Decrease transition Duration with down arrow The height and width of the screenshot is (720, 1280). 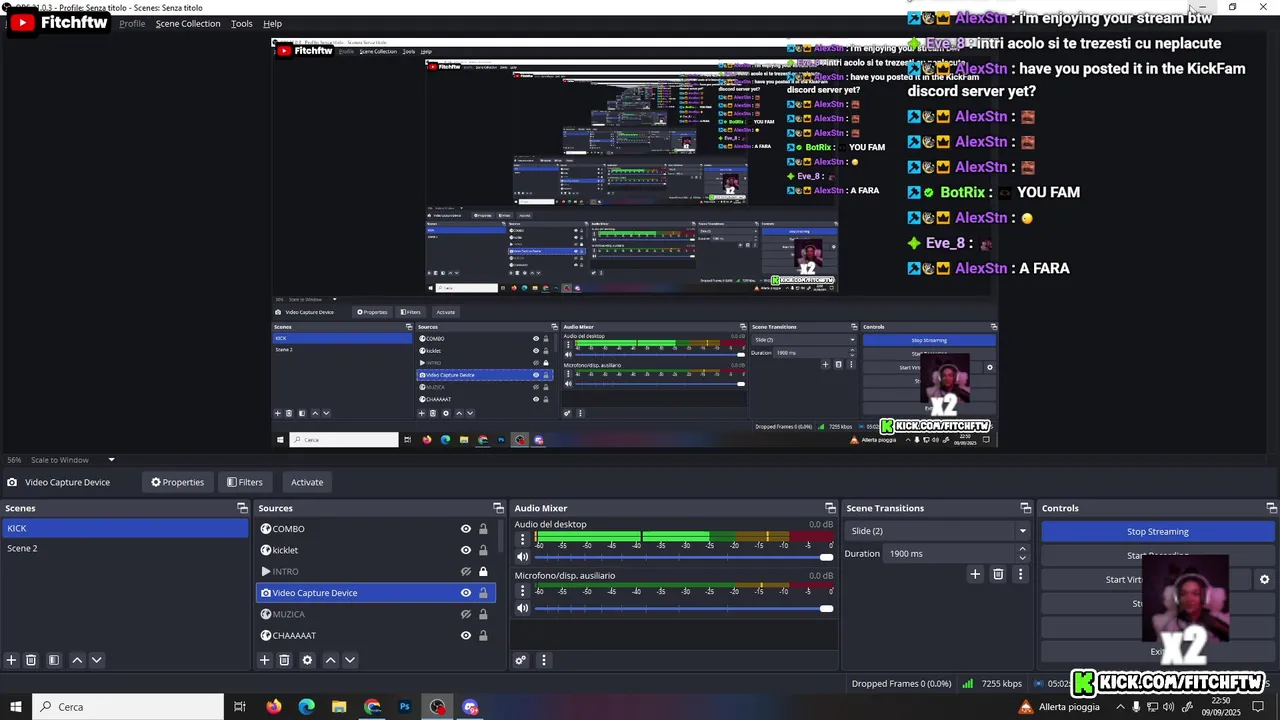1022,558
